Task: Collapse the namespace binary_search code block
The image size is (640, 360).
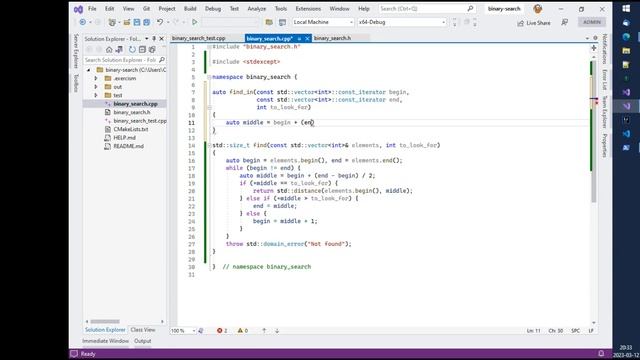Action: tap(209, 77)
